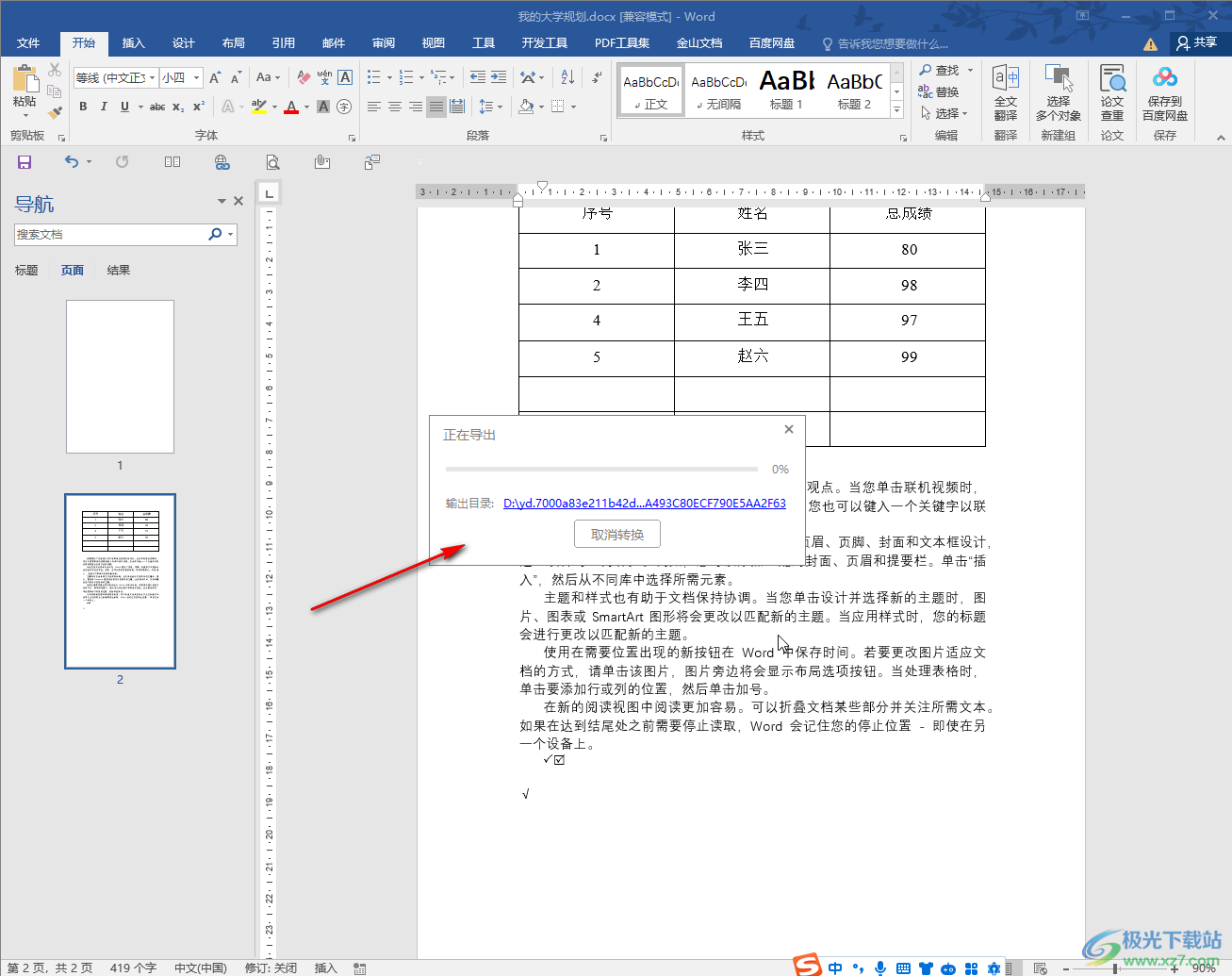The height and width of the screenshot is (976, 1232).
Task: Apply strikethrough formatting (abc)
Action: click(x=157, y=107)
